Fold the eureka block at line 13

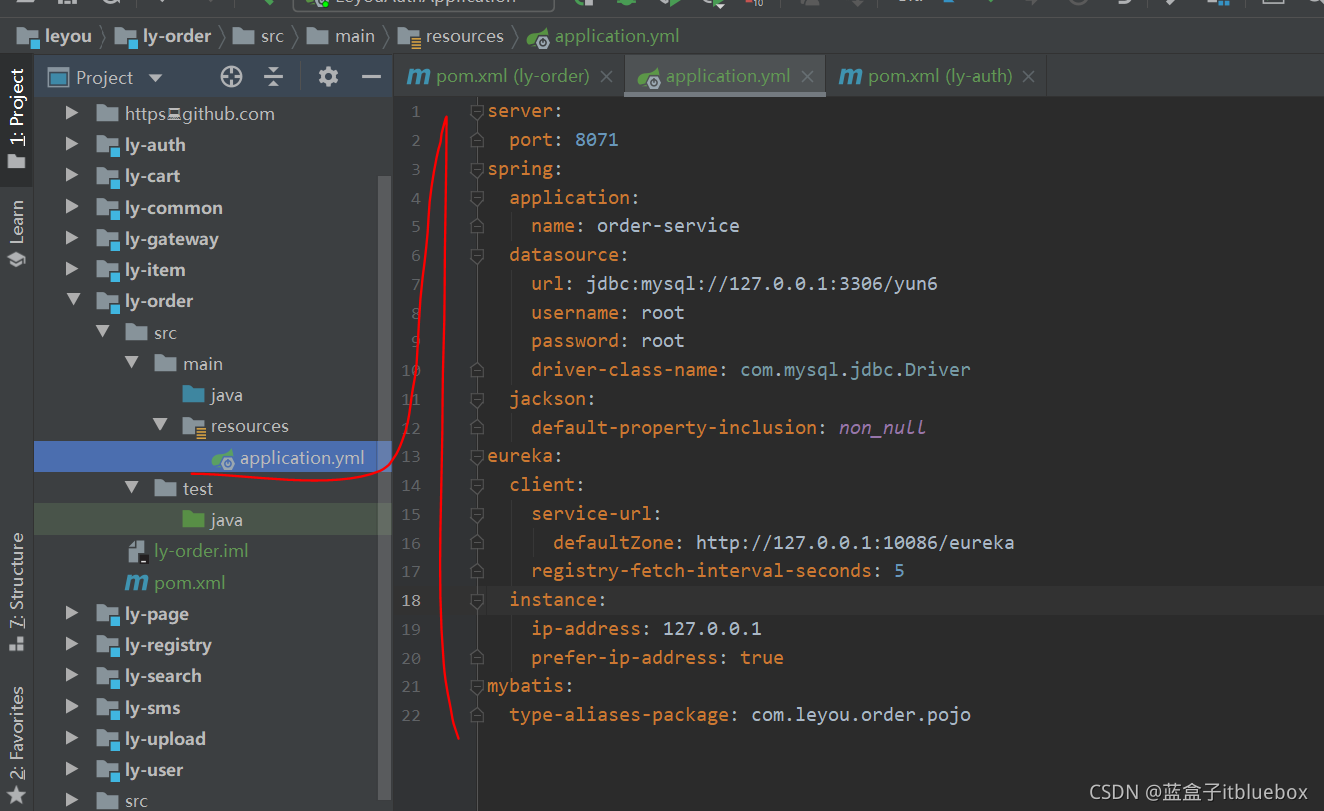[477, 456]
